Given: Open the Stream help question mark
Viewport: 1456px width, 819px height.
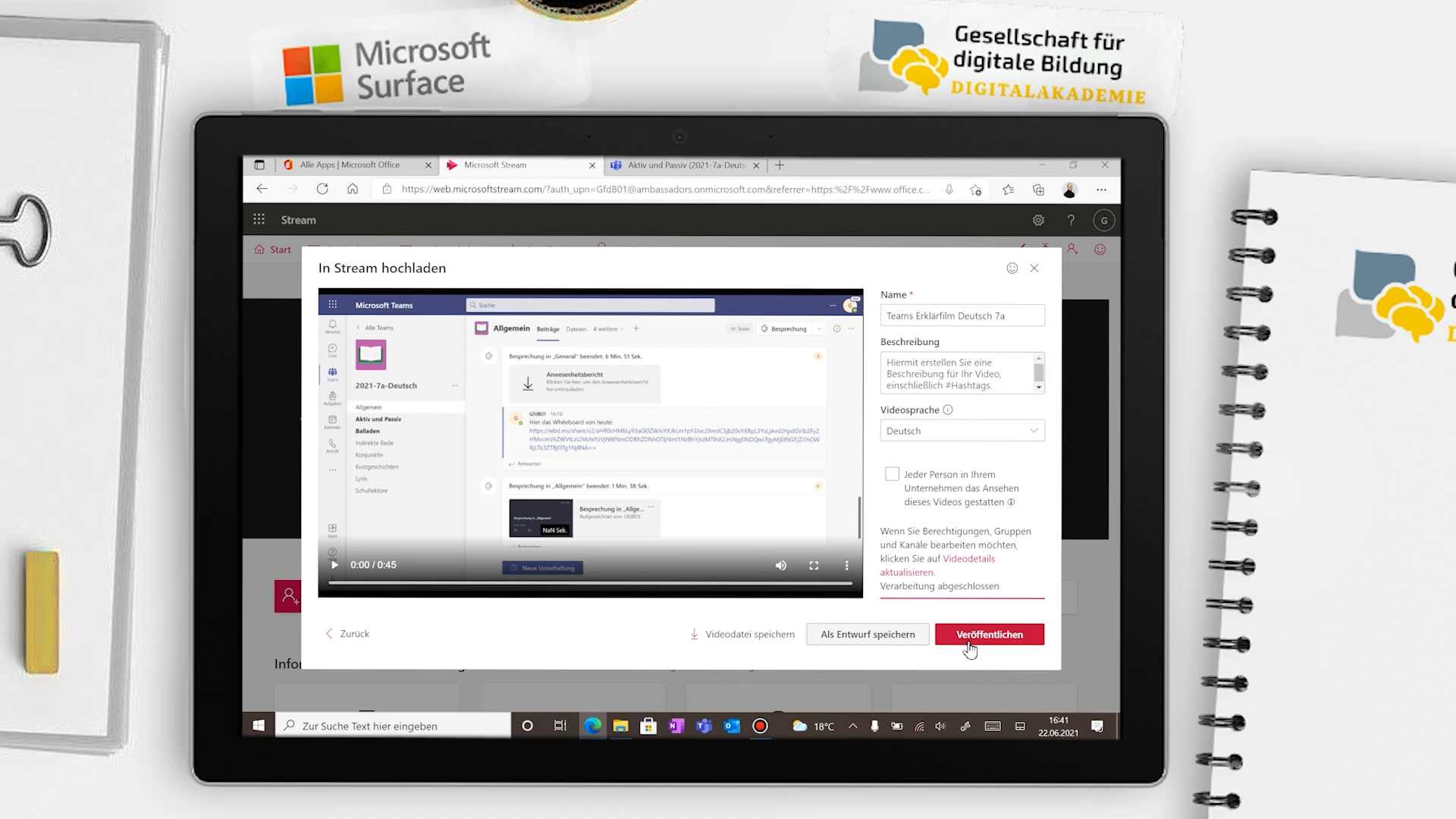Looking at the screenshot, I should (x=1071, y=221).
